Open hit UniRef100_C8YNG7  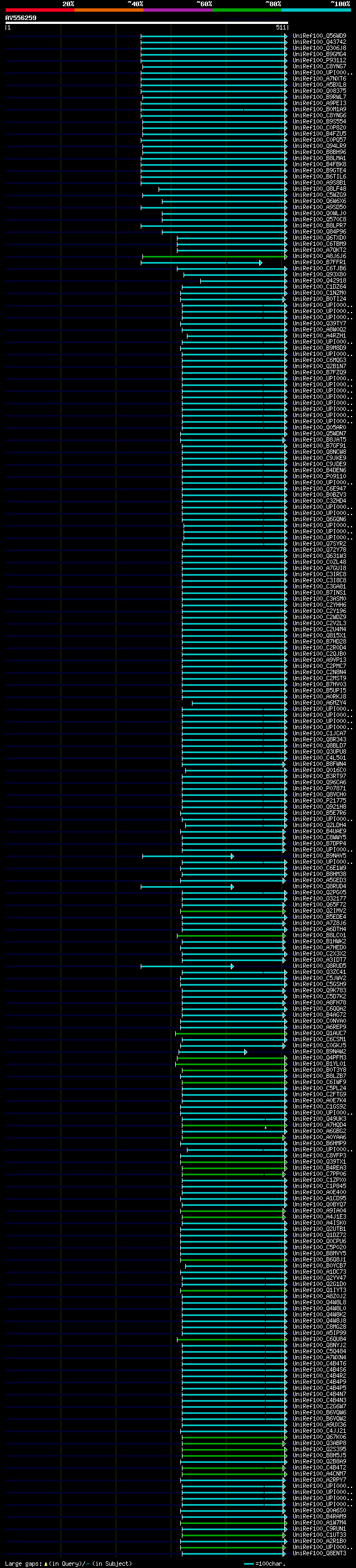coord(319,66)
